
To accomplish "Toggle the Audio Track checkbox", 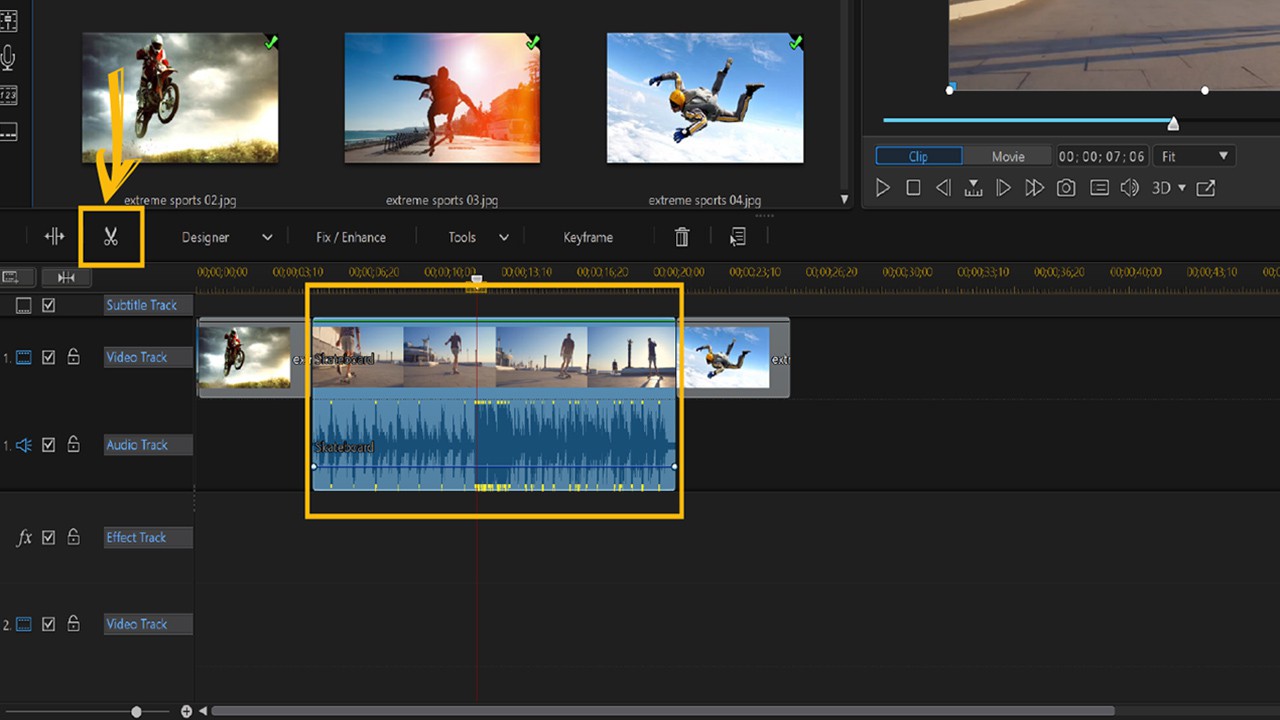I will click(x=48, y=445).
